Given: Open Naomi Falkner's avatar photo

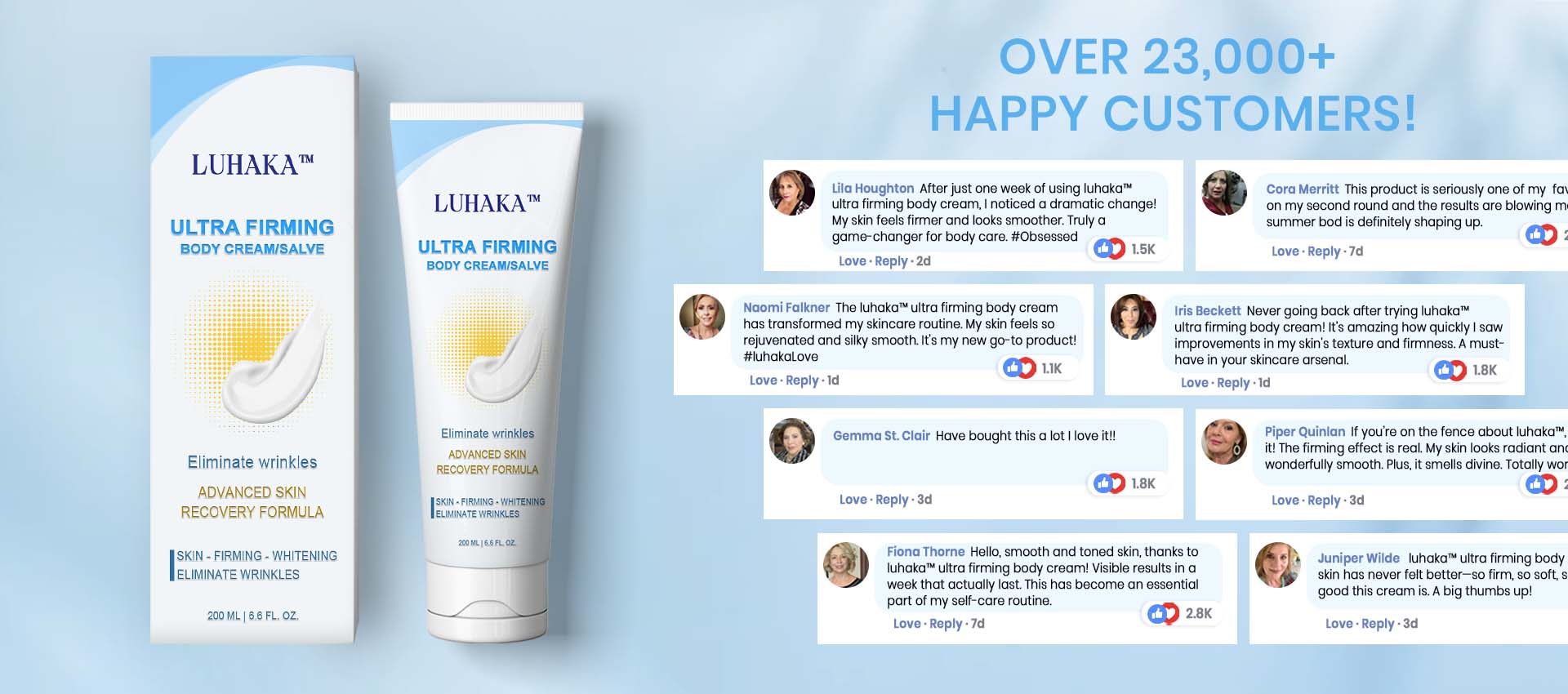Looking at the screenshot, I should pyautogui.click(x=702, y=317).
